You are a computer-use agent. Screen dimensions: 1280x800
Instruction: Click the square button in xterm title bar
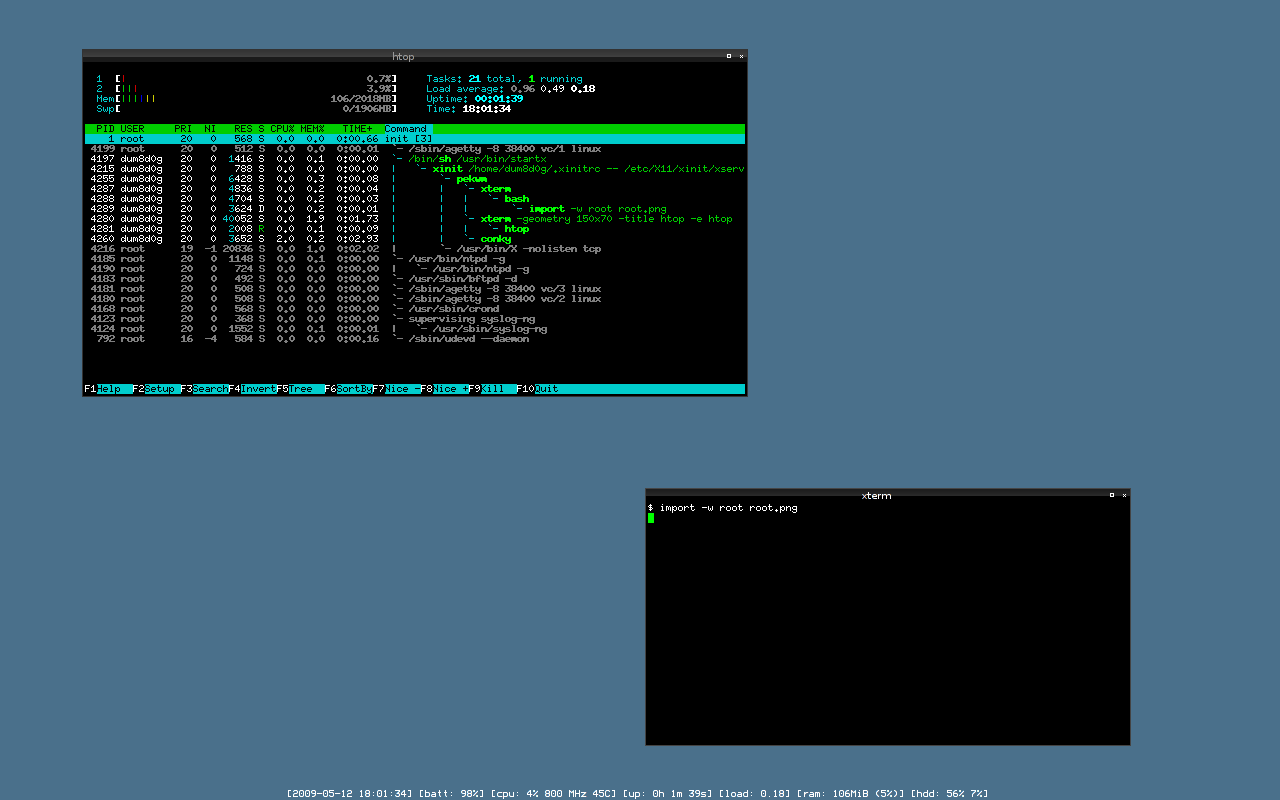[1112, 495]
